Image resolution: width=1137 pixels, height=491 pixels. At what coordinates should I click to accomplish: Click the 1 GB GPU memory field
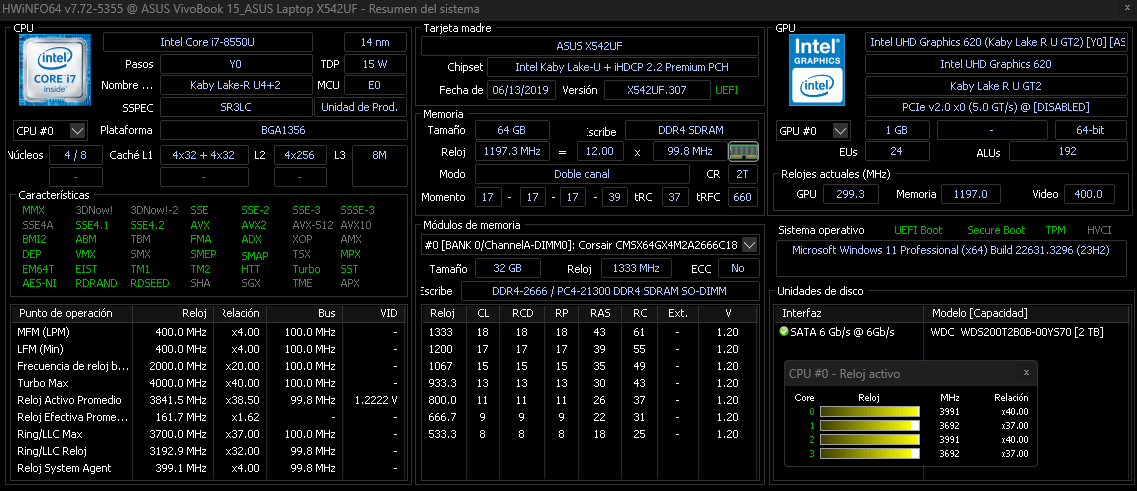point(896,131)
